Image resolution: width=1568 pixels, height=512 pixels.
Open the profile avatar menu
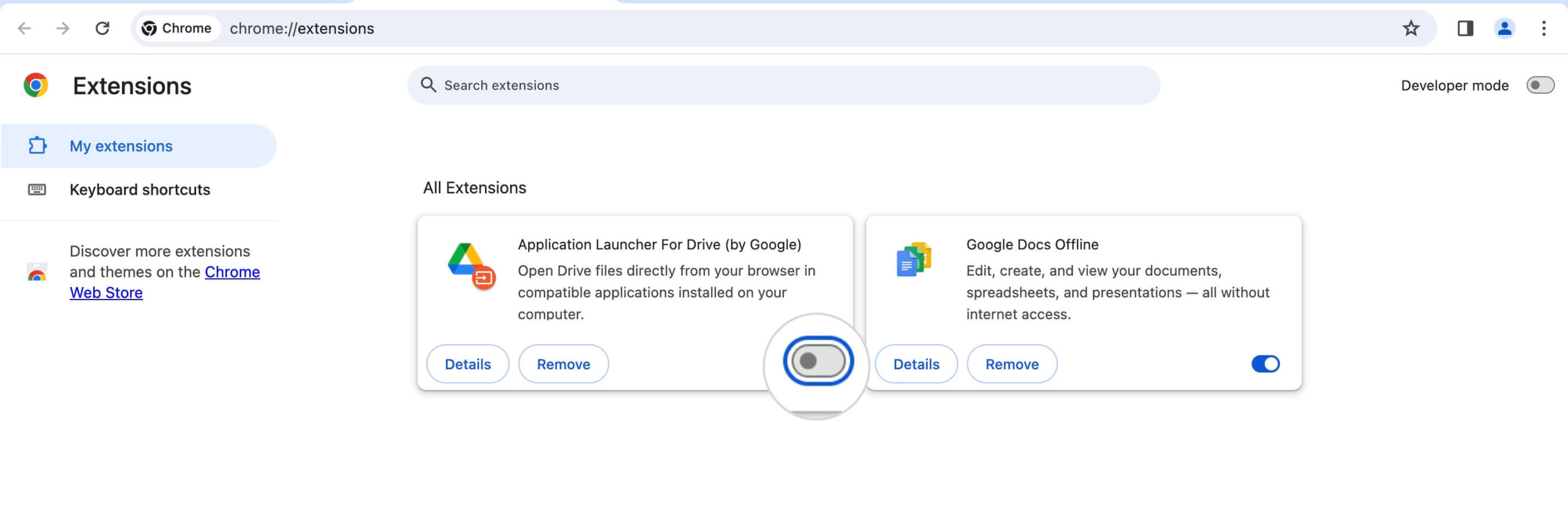tap(1504, 28)
